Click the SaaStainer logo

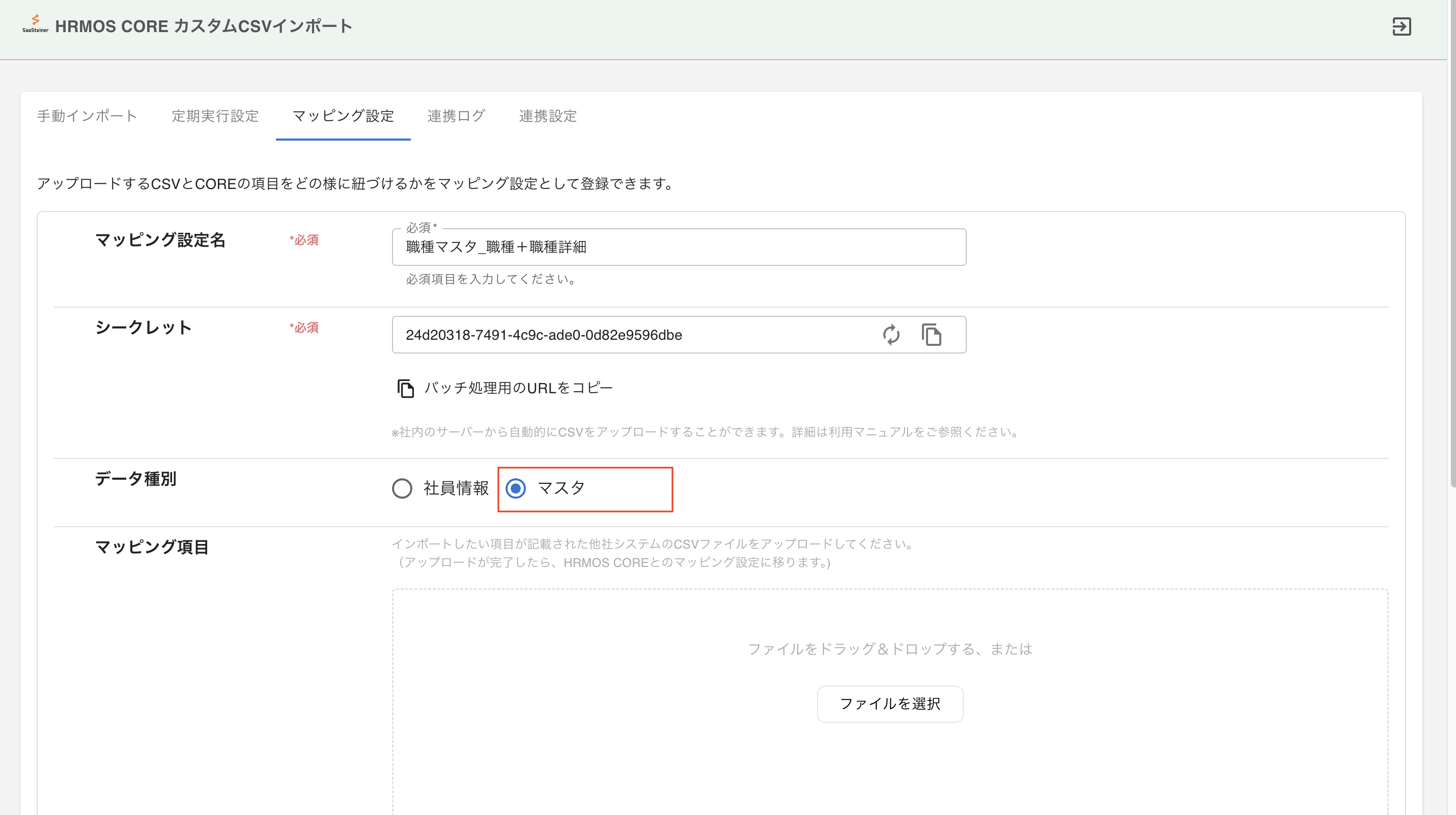pyautogui.click(x=35, y=24)
